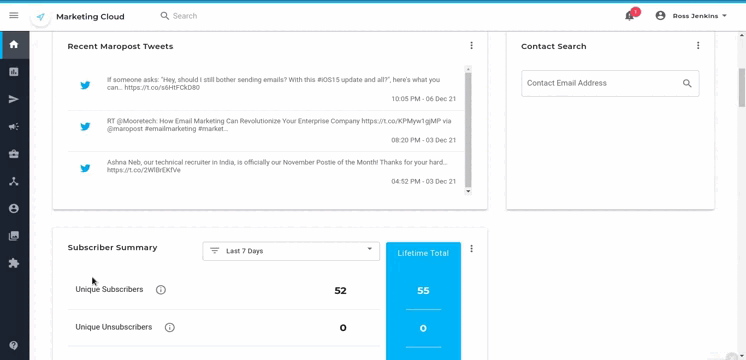Screen dimensions: 746x360
Task: Open the briefcase icon in sidebar
Action: pyautogui.click(x=14, y=154)
